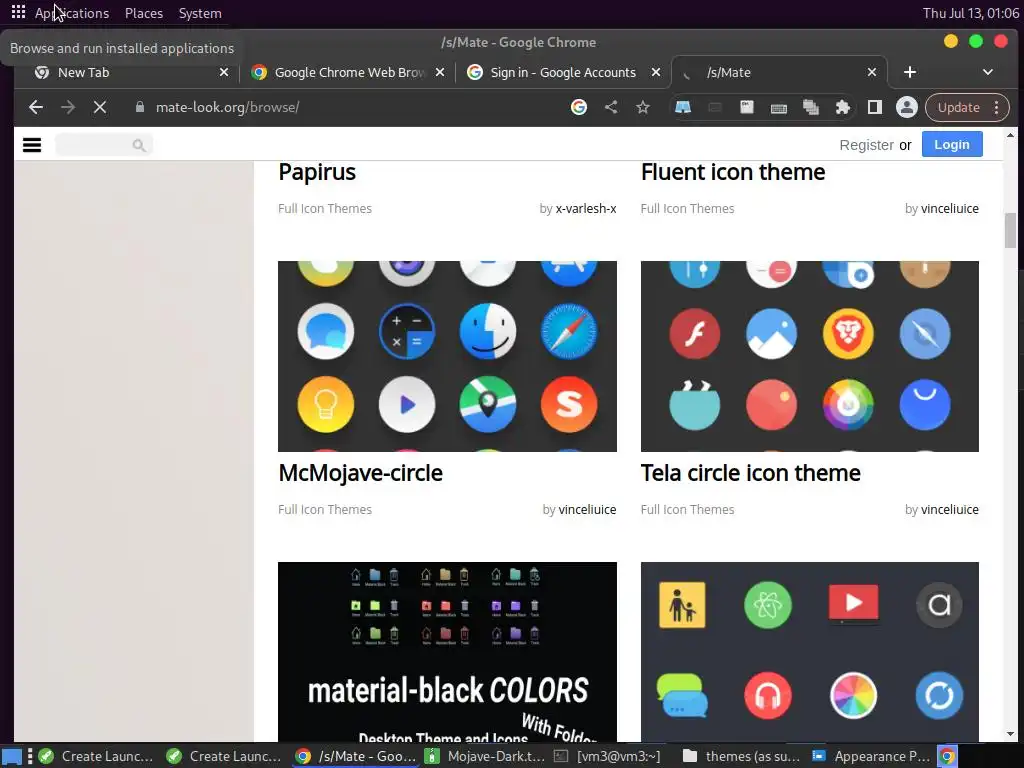Click the mate-look.org/browse/ address bar
Image resolution: width=1024 pixels, height=768 pixels.
click(x=227, y=107)
